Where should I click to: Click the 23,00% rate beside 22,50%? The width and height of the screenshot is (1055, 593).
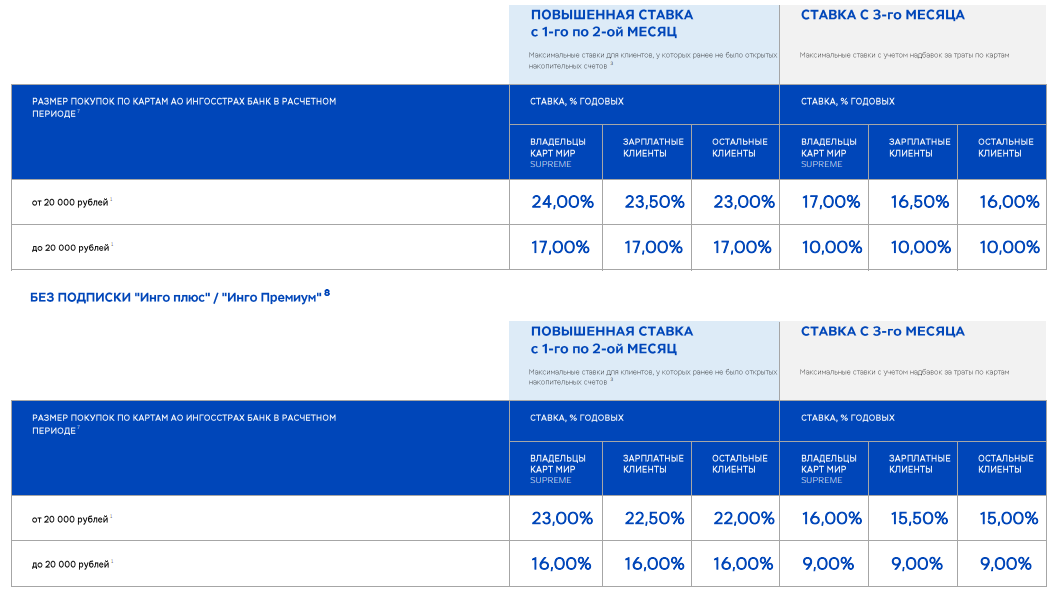pos(562,518)
